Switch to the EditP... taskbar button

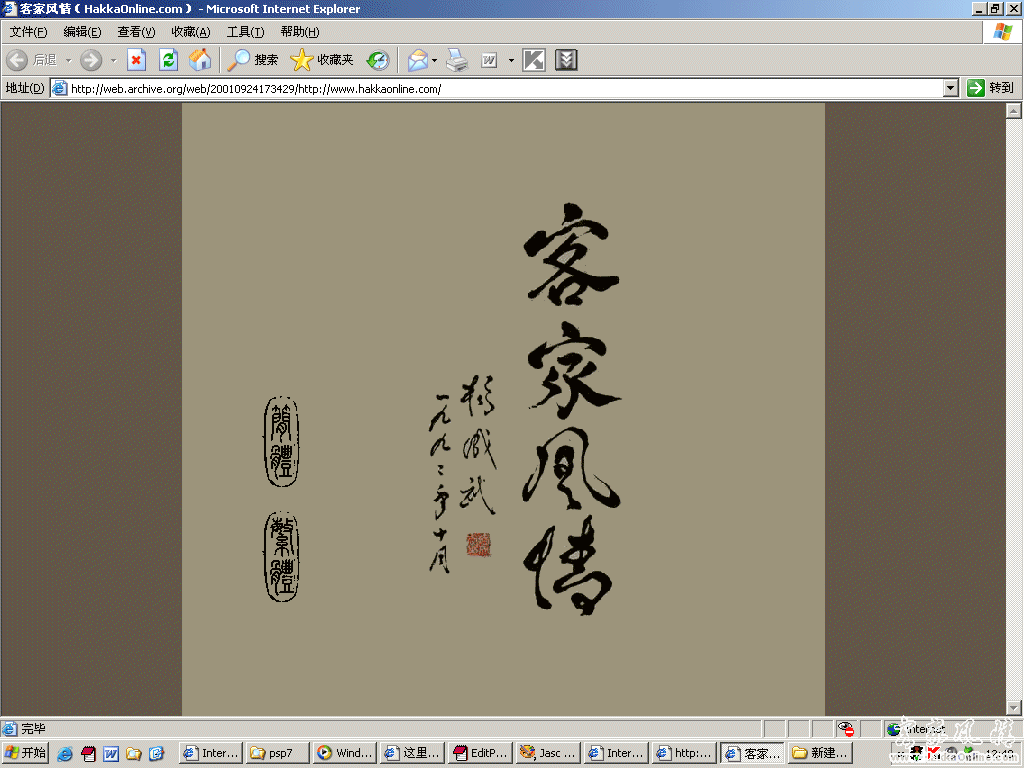[480, 753]
